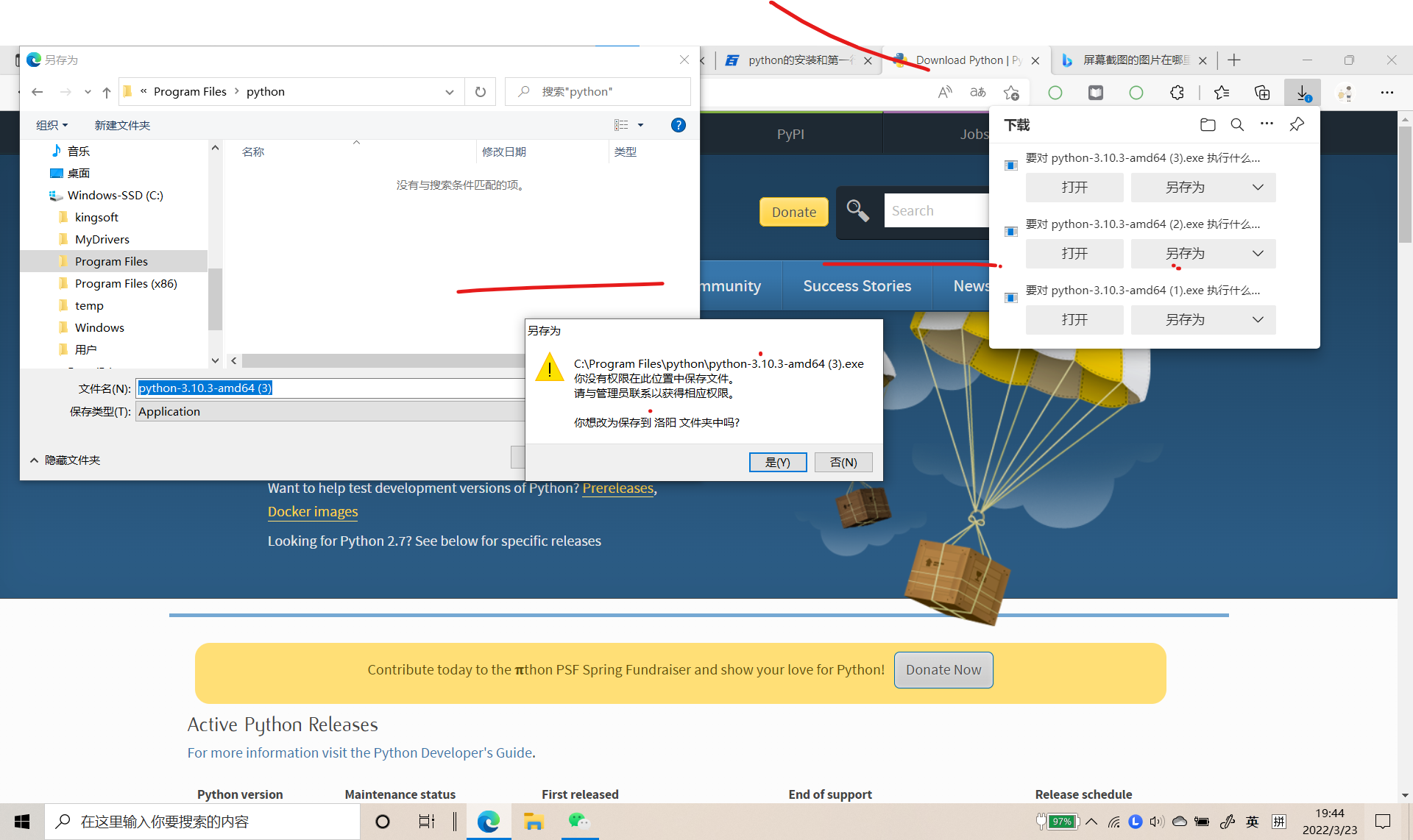Click the Windows taskbar search box
The height and width of the screenshot is (840, 1413).
coord(203,822)
